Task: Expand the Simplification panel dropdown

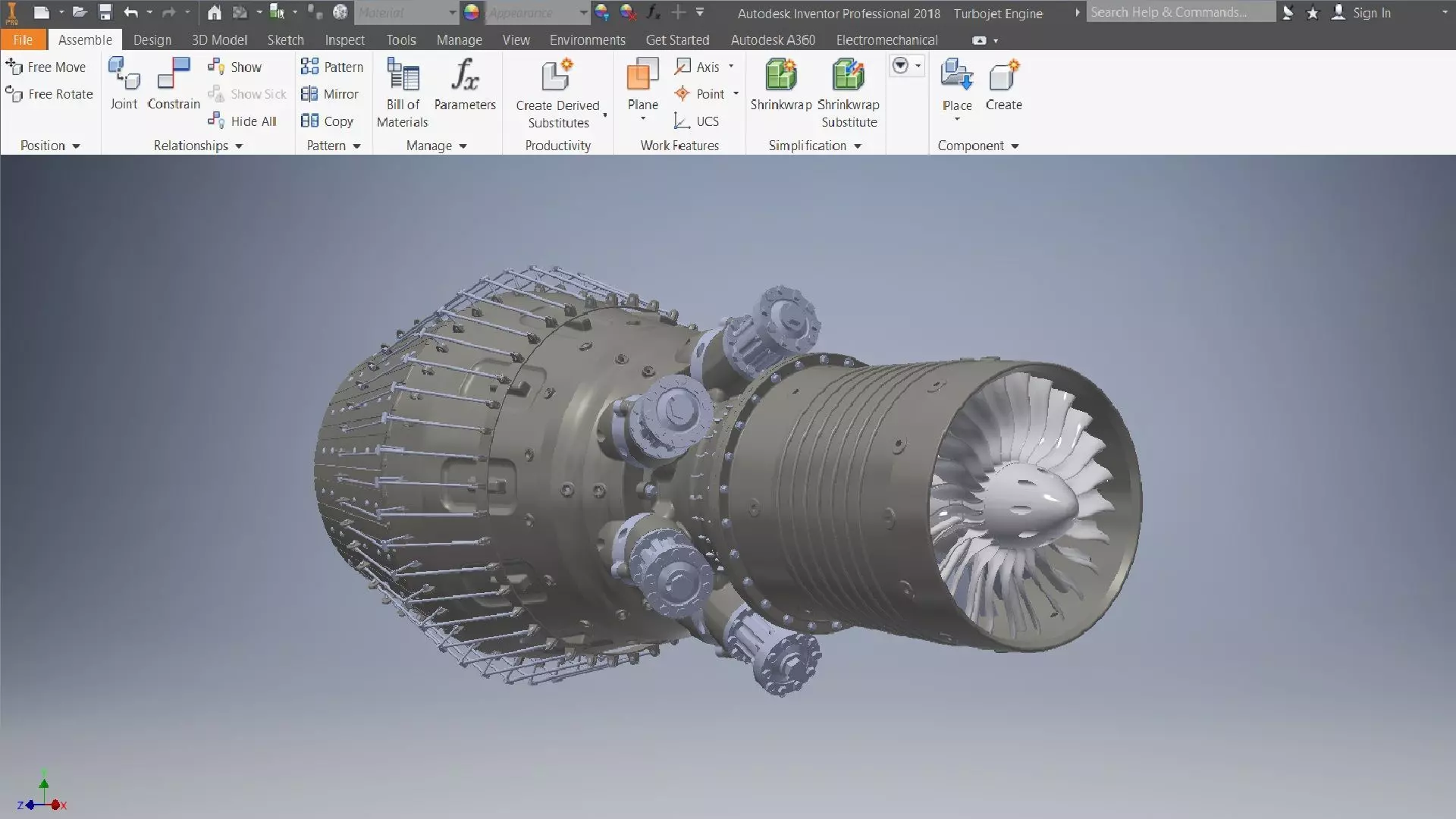Action: [858, 146]
